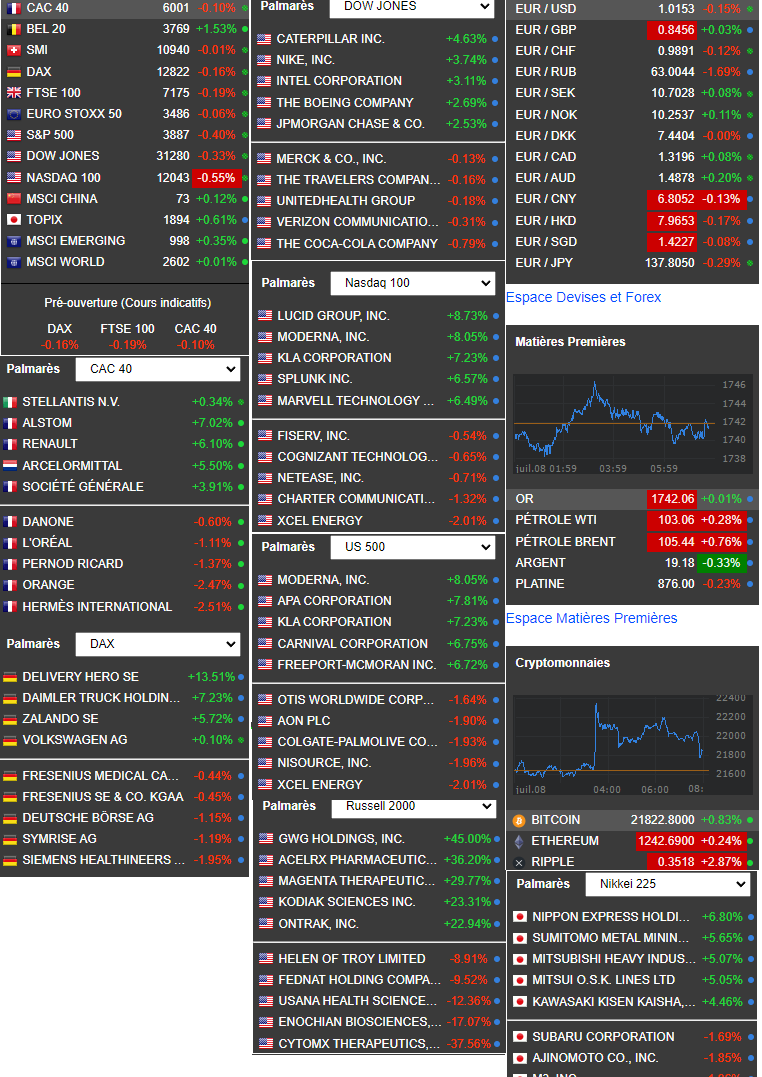
Task: Select the PÉTROLE BRENT commodity row
Action: [x=632, y=542]
